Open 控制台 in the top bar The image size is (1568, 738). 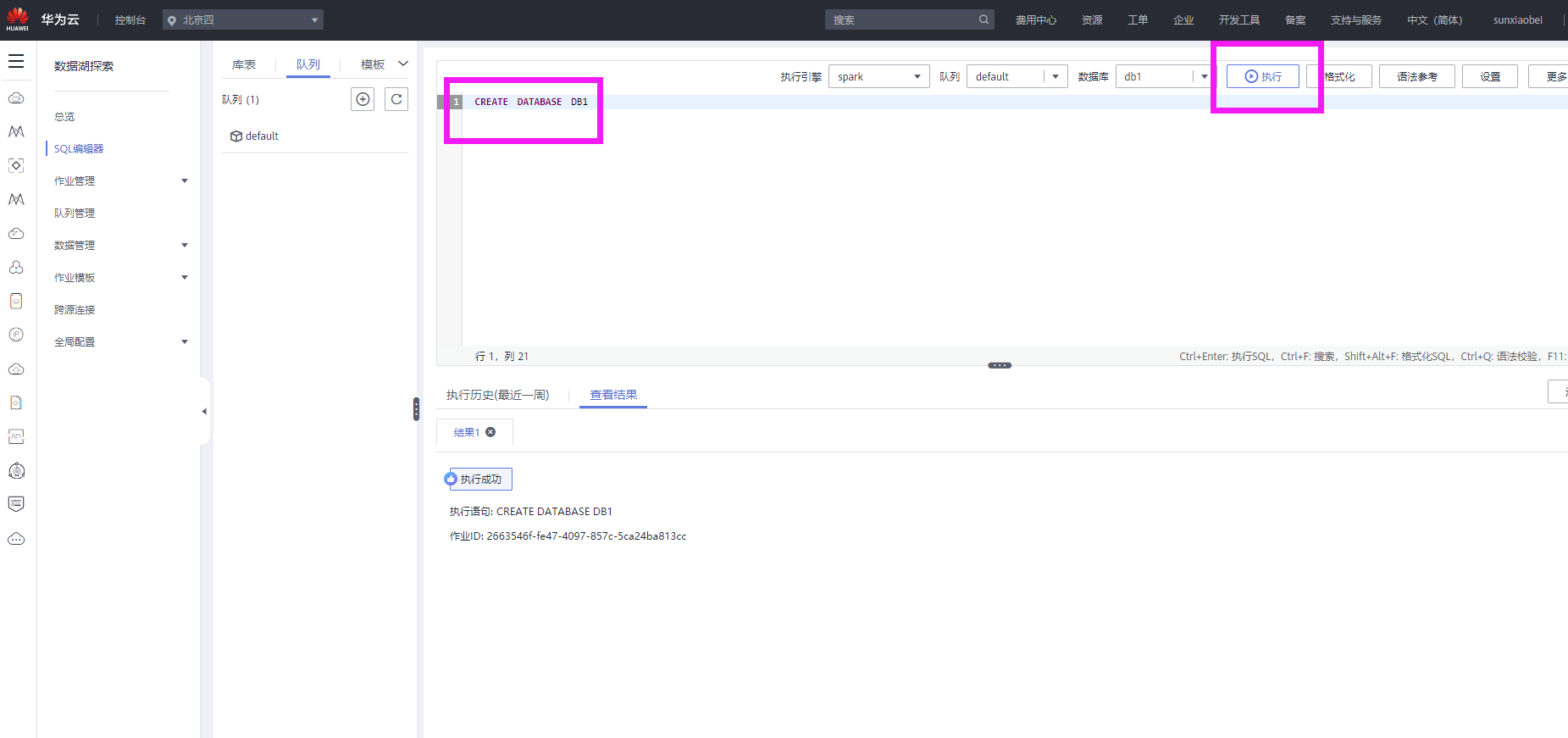(x=130, y=19)
